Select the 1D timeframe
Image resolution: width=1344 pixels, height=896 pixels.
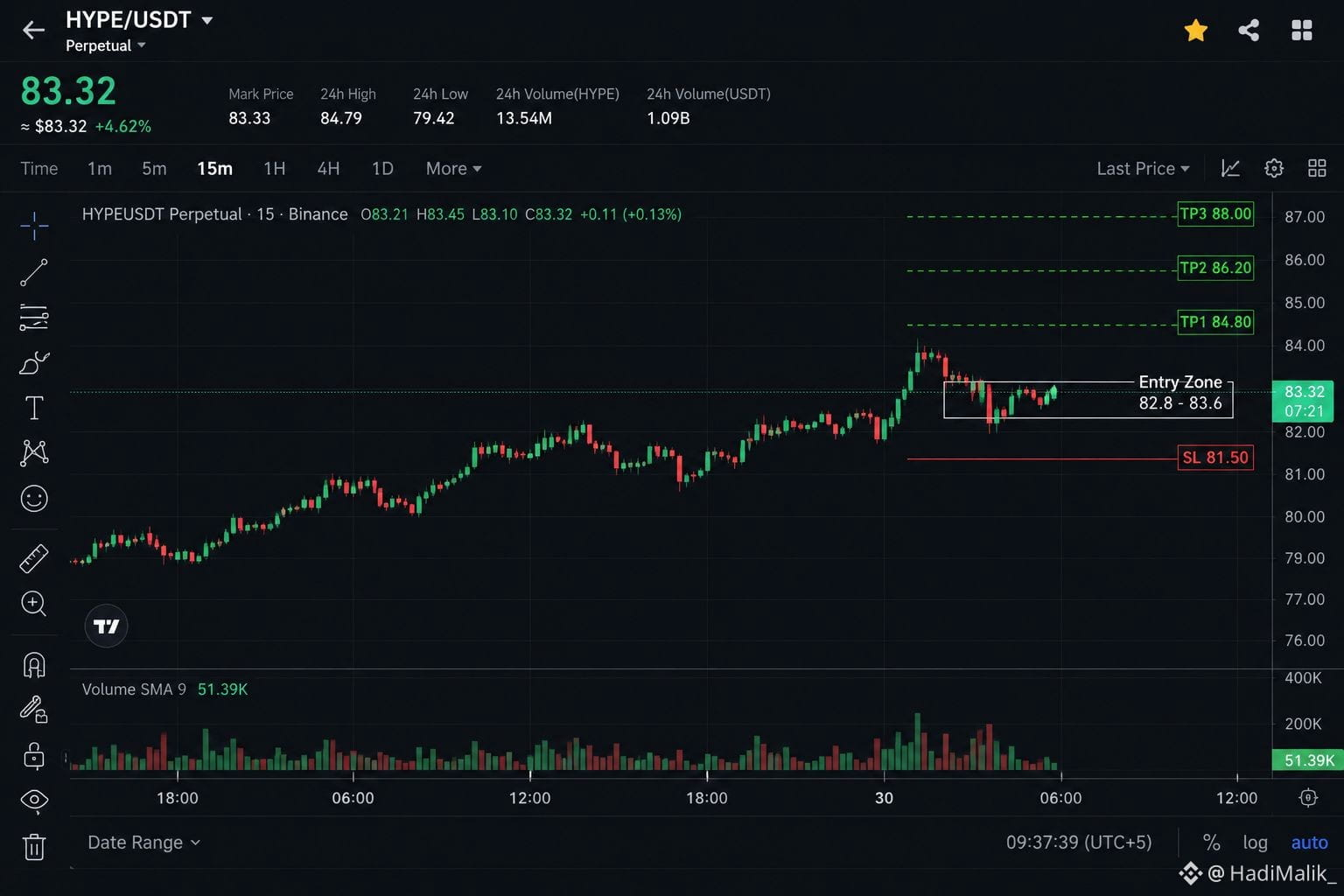point(382,168)
